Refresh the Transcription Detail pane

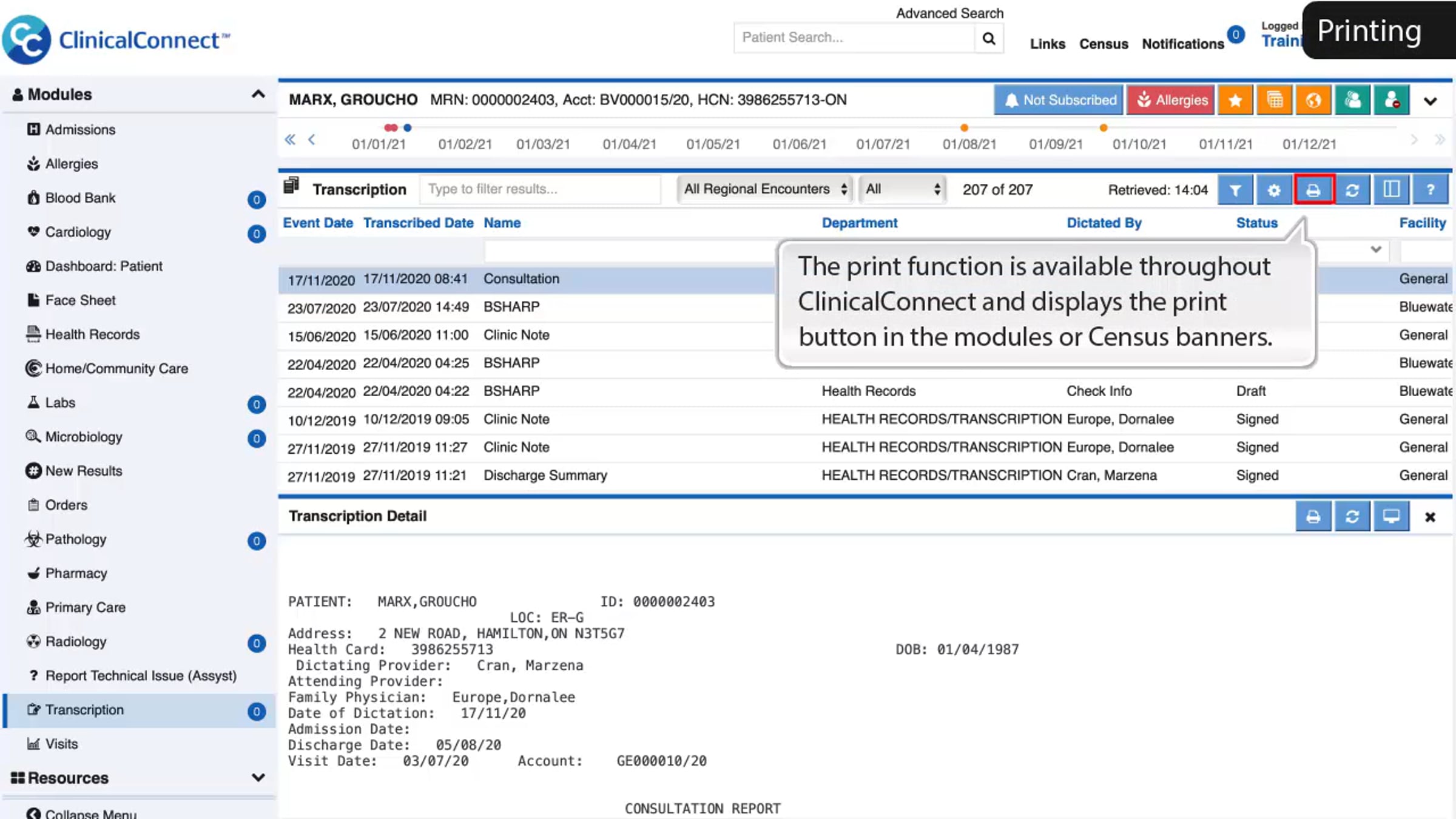[x=1352, y=517]
